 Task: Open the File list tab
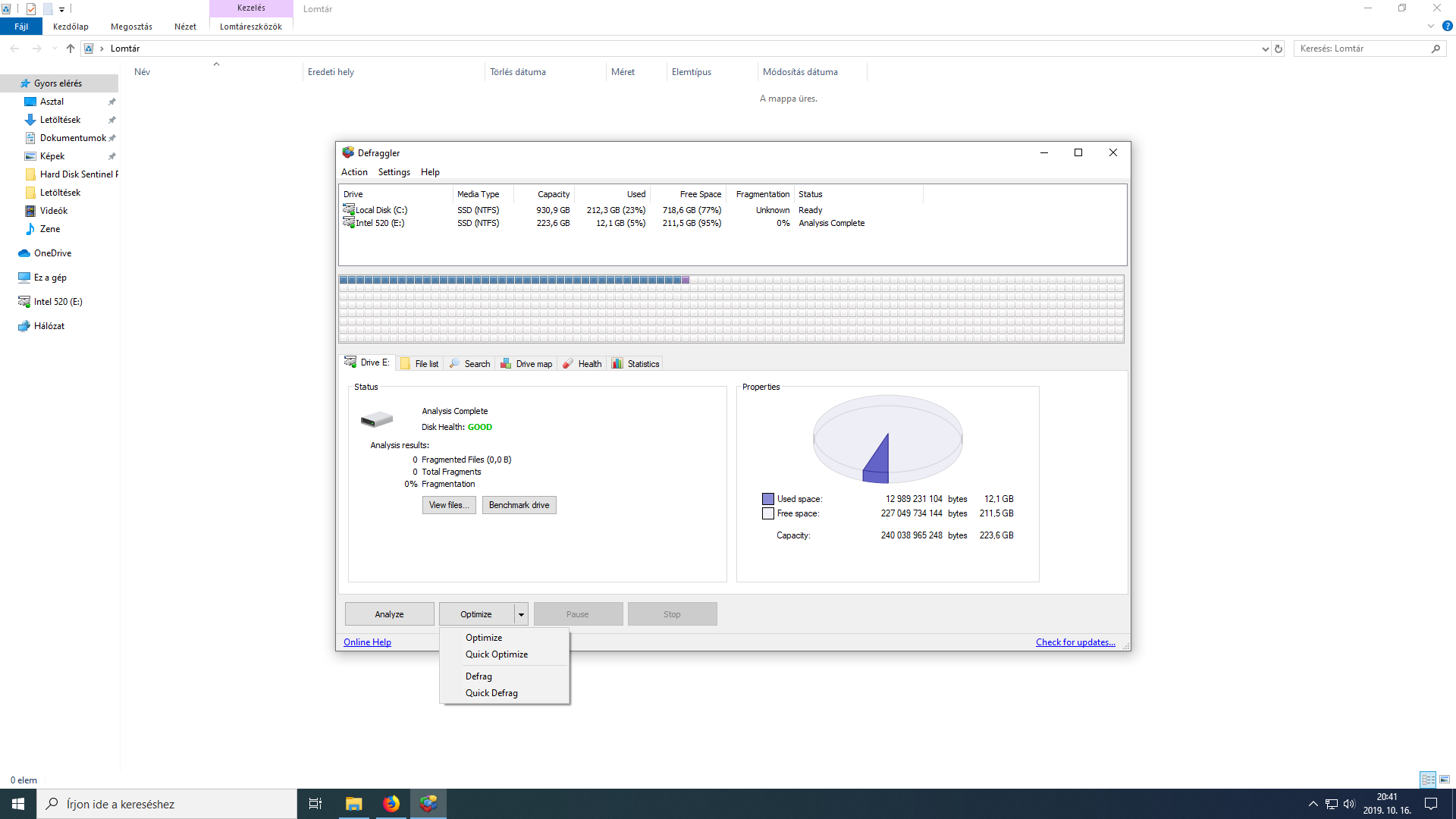(x=419, y=364)
